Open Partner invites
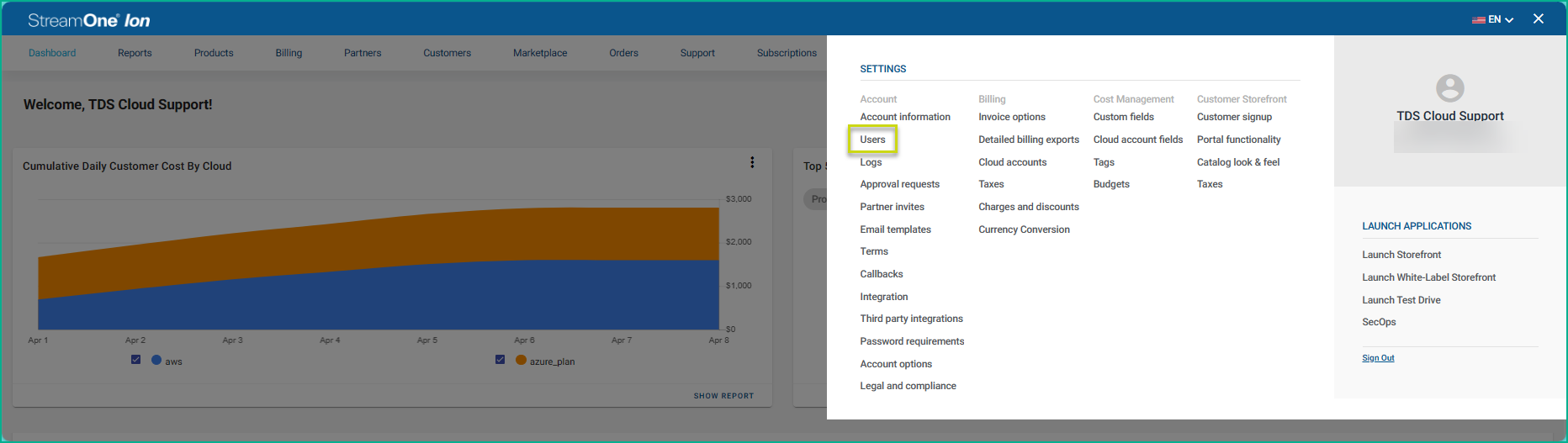The height and width of the screenshot is (443, 1568). coord(892,207)
